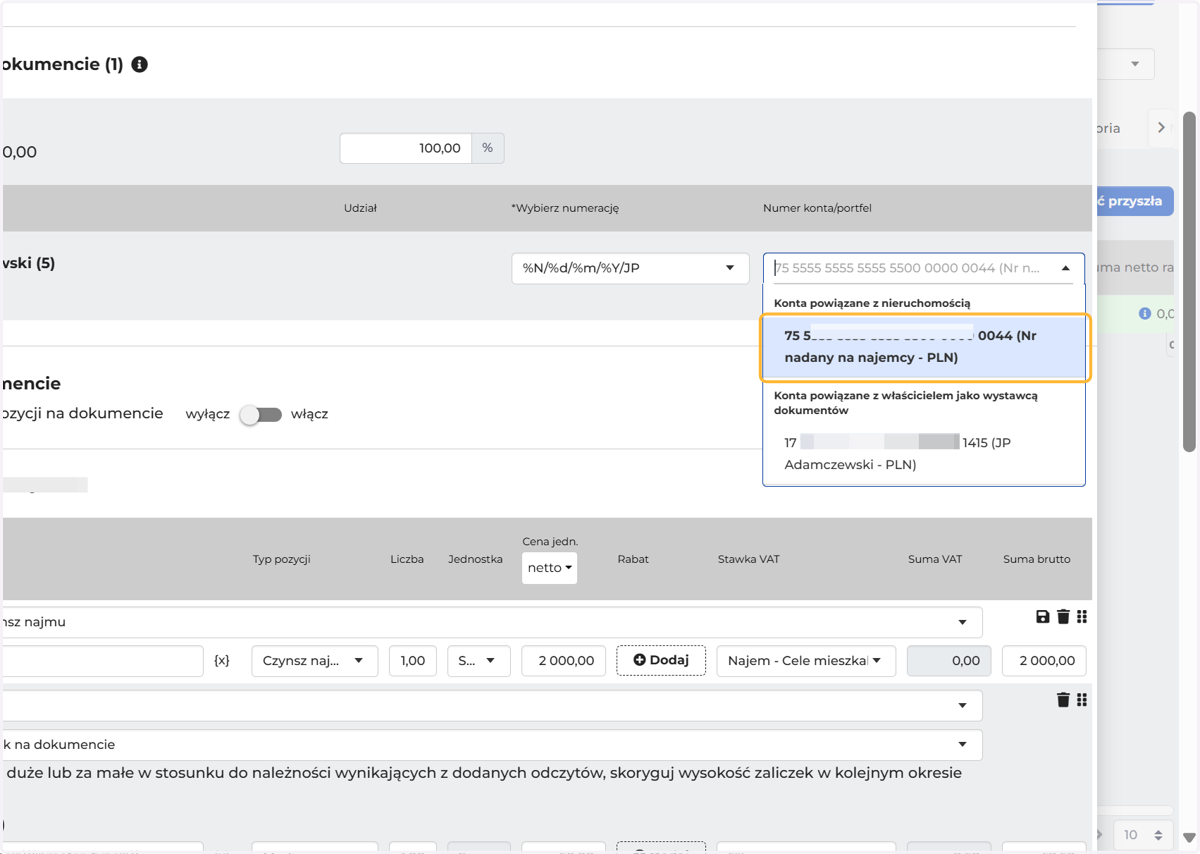Open the %N/%d/%m/%Y/JP numbering dropdown
1200x854 pixels.
[630, 268]
